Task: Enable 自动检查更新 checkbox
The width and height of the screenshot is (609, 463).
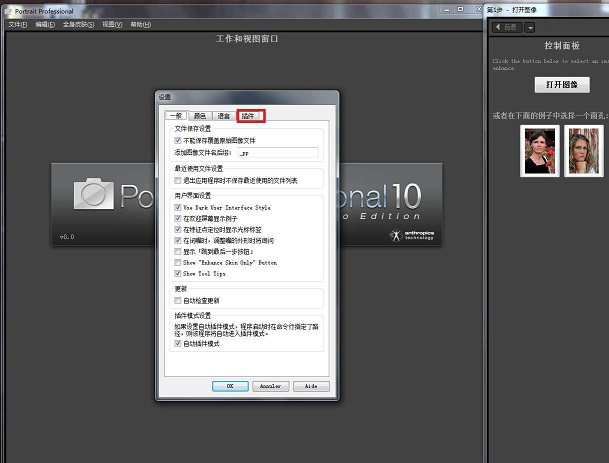Action: tap(177, 300)
